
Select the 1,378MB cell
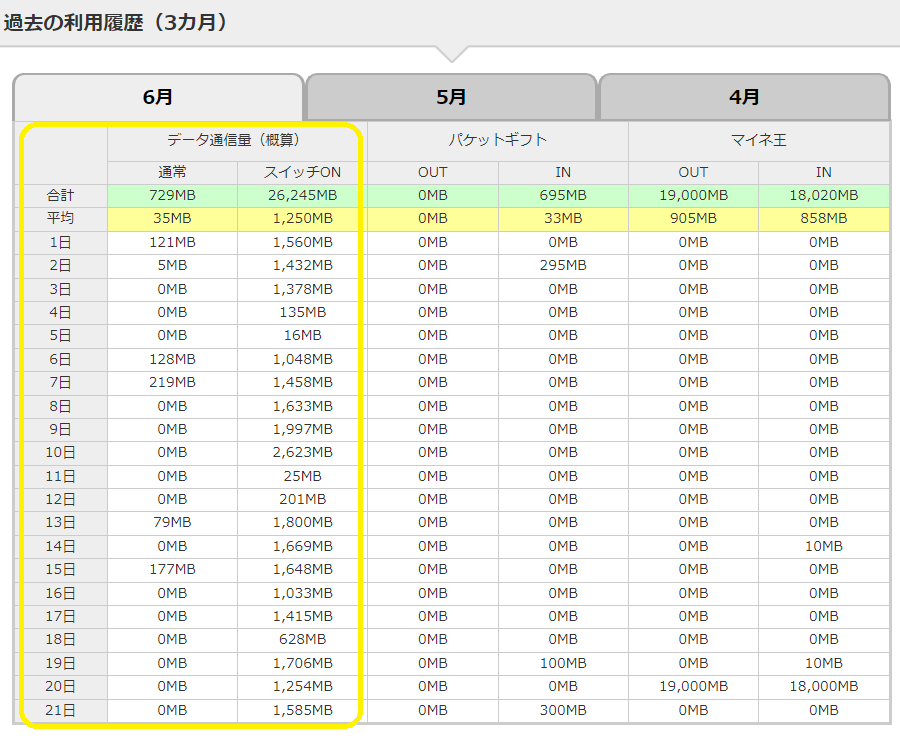tap(302, 289)
